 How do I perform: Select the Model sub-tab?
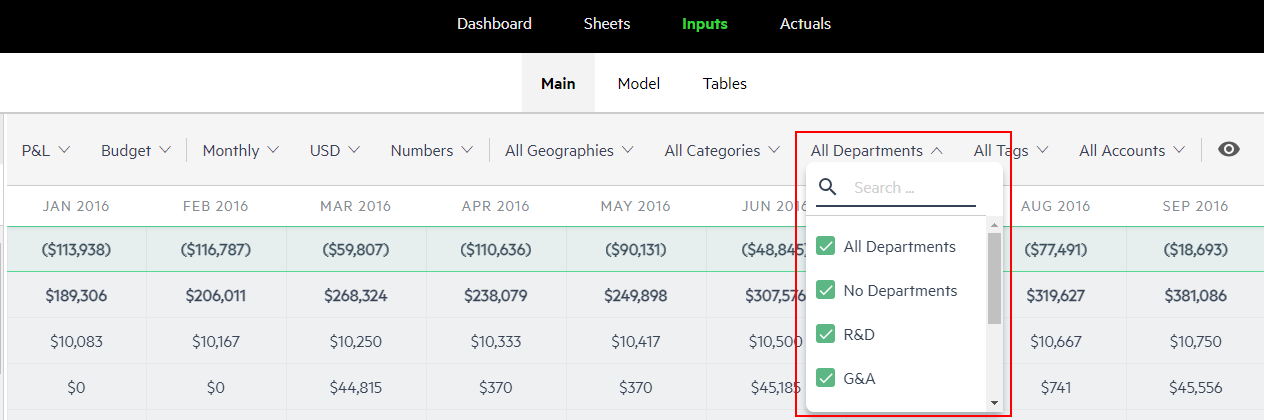639,83
